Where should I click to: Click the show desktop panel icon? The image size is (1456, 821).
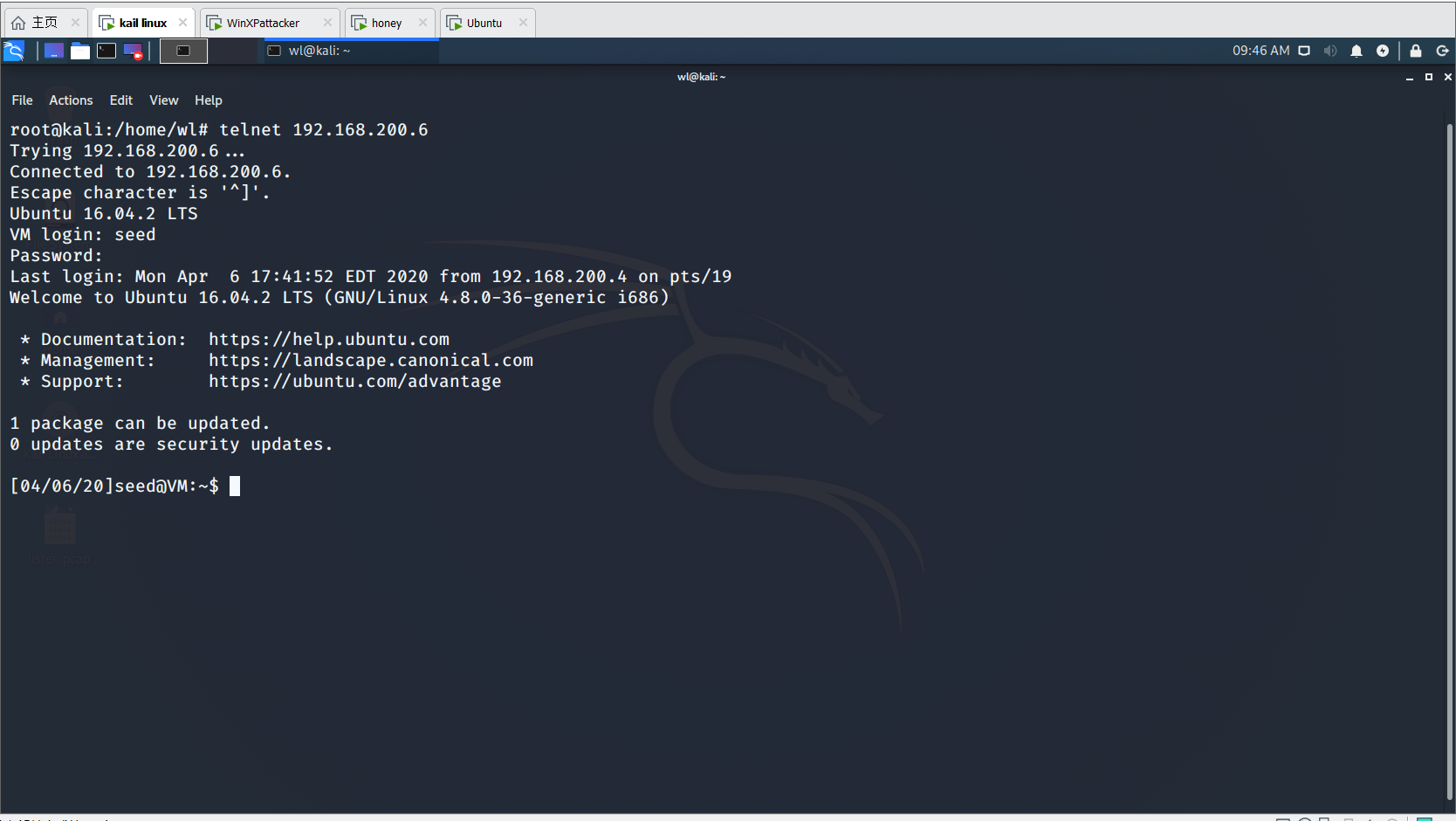[54, 51]
